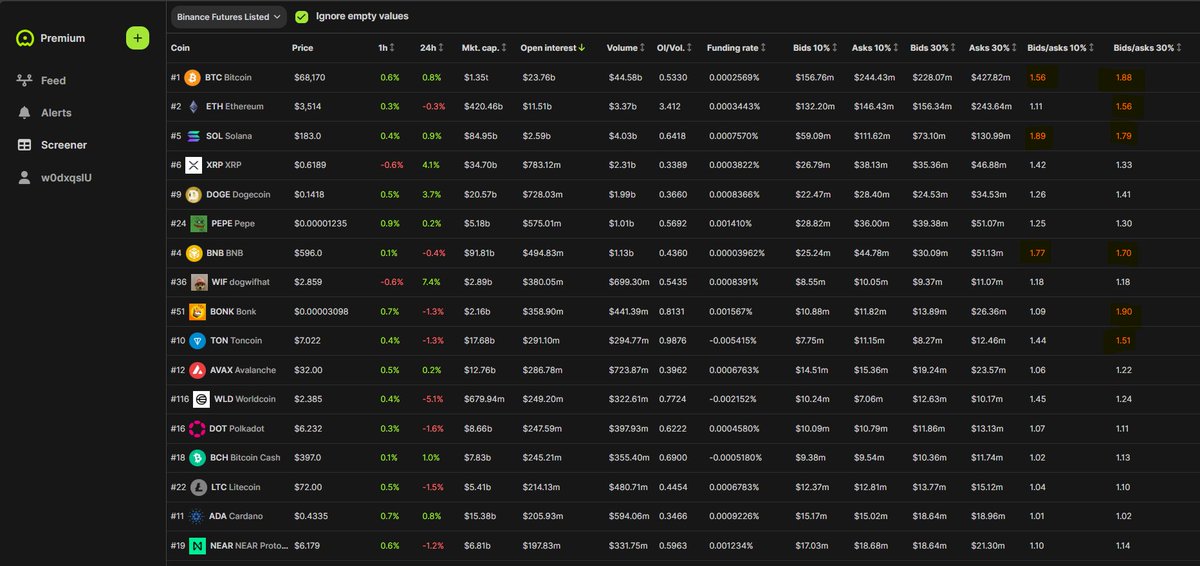The height and width of the screenshot is (566, 1200).
Task: Click the Screener table icon
Action: click(25, 145)
